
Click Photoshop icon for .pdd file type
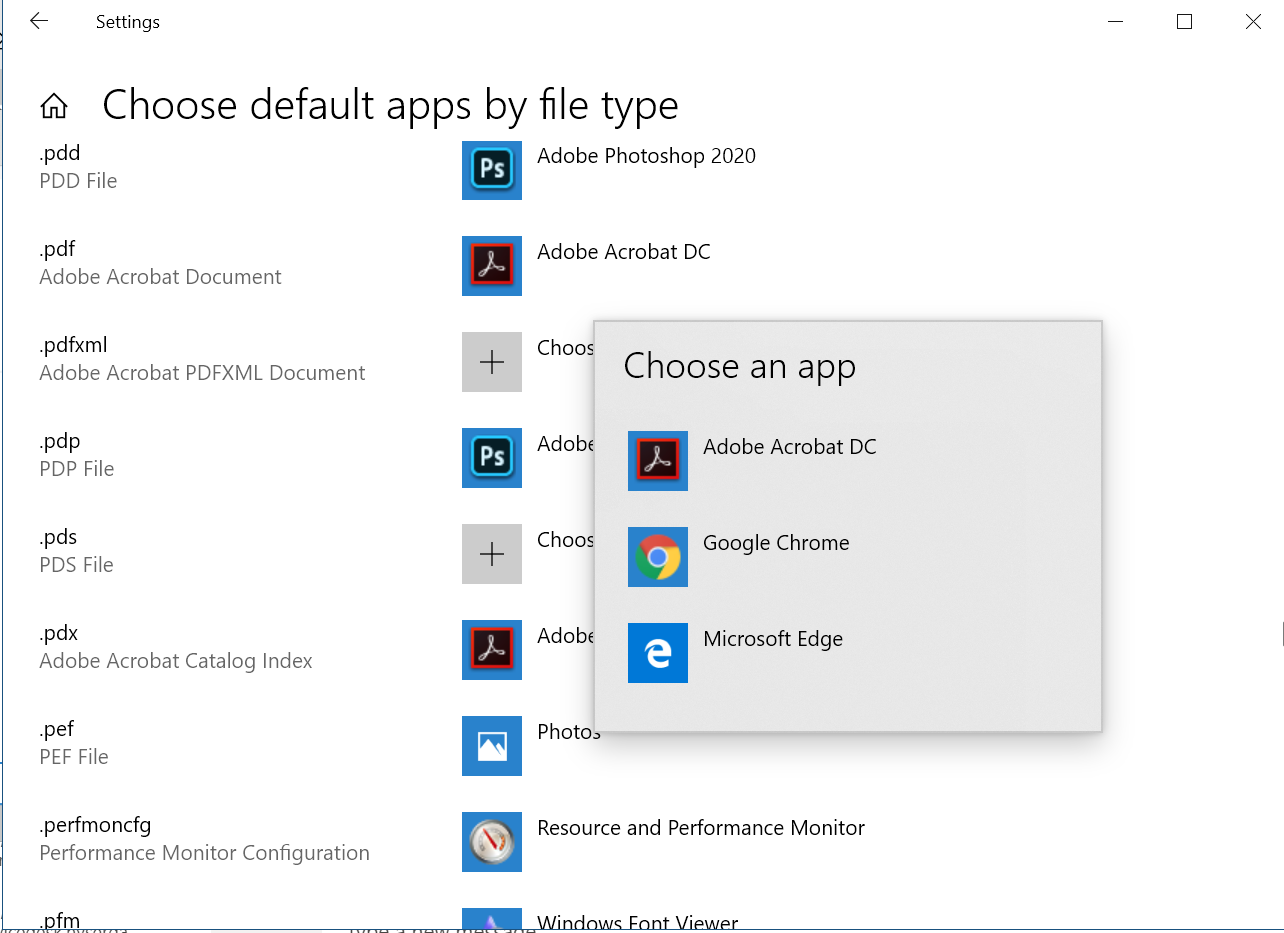pyautogui.click(x=492, y=170)
